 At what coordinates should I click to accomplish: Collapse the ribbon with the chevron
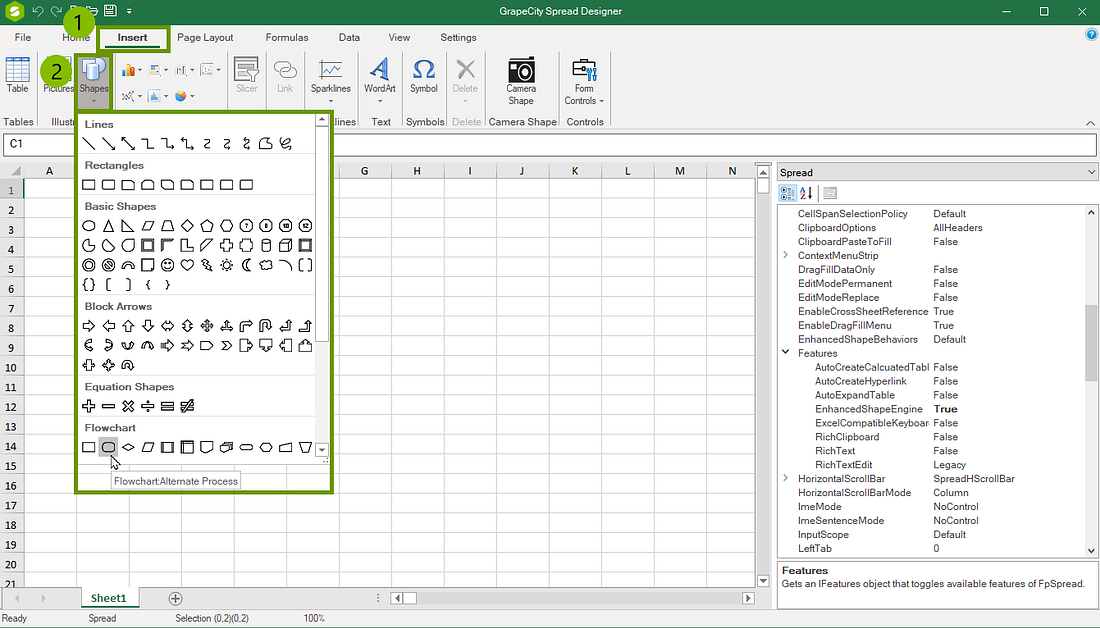(1090, 123)
